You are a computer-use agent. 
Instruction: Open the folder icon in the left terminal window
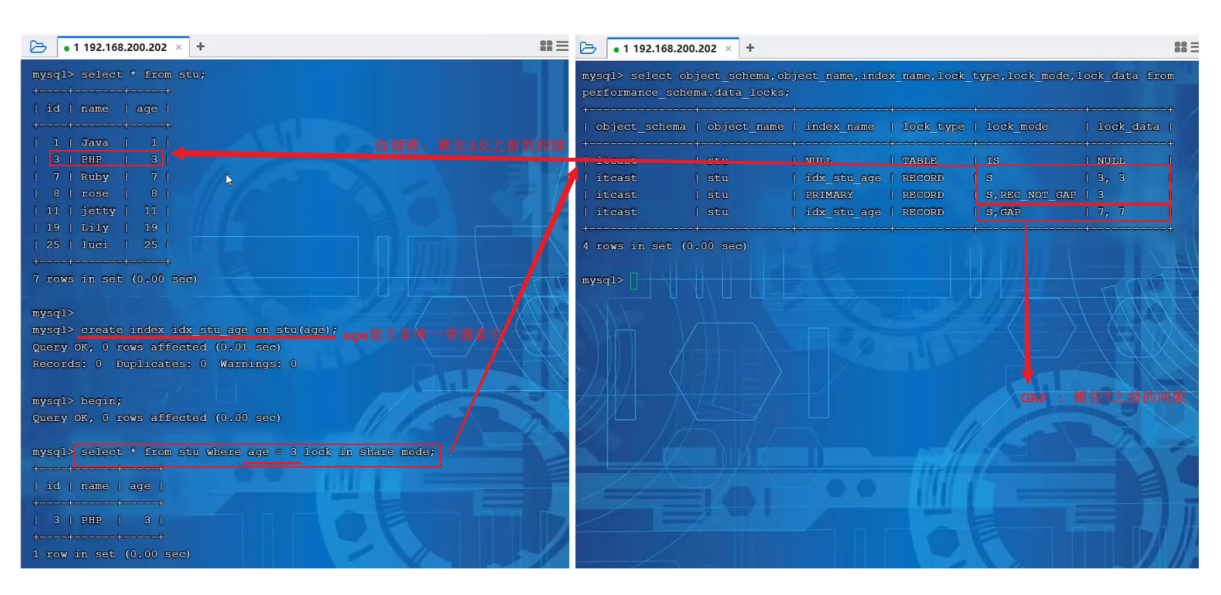point(38,47)
